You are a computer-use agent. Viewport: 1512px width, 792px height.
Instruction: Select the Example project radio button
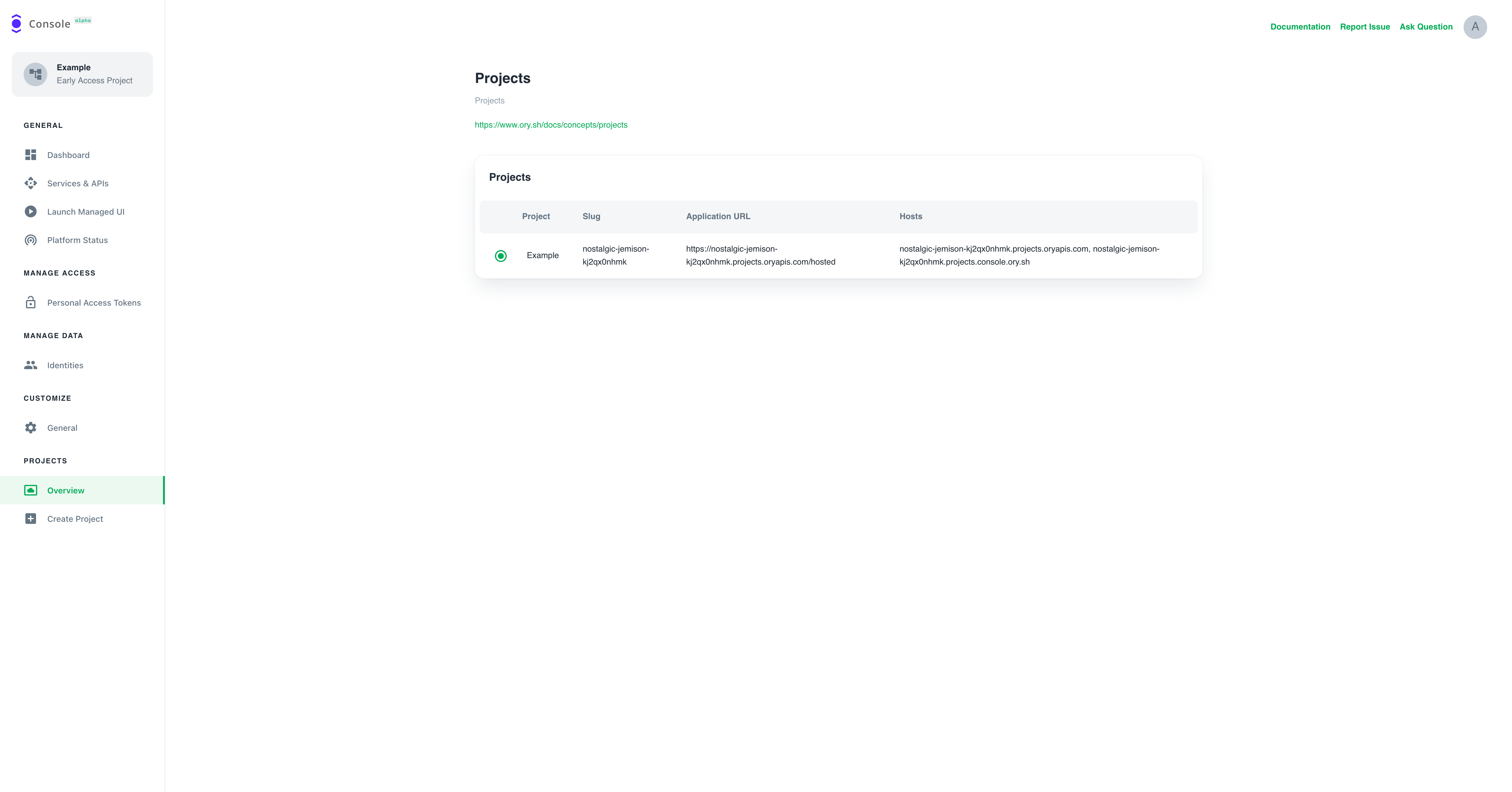click(x=501, y=255)
